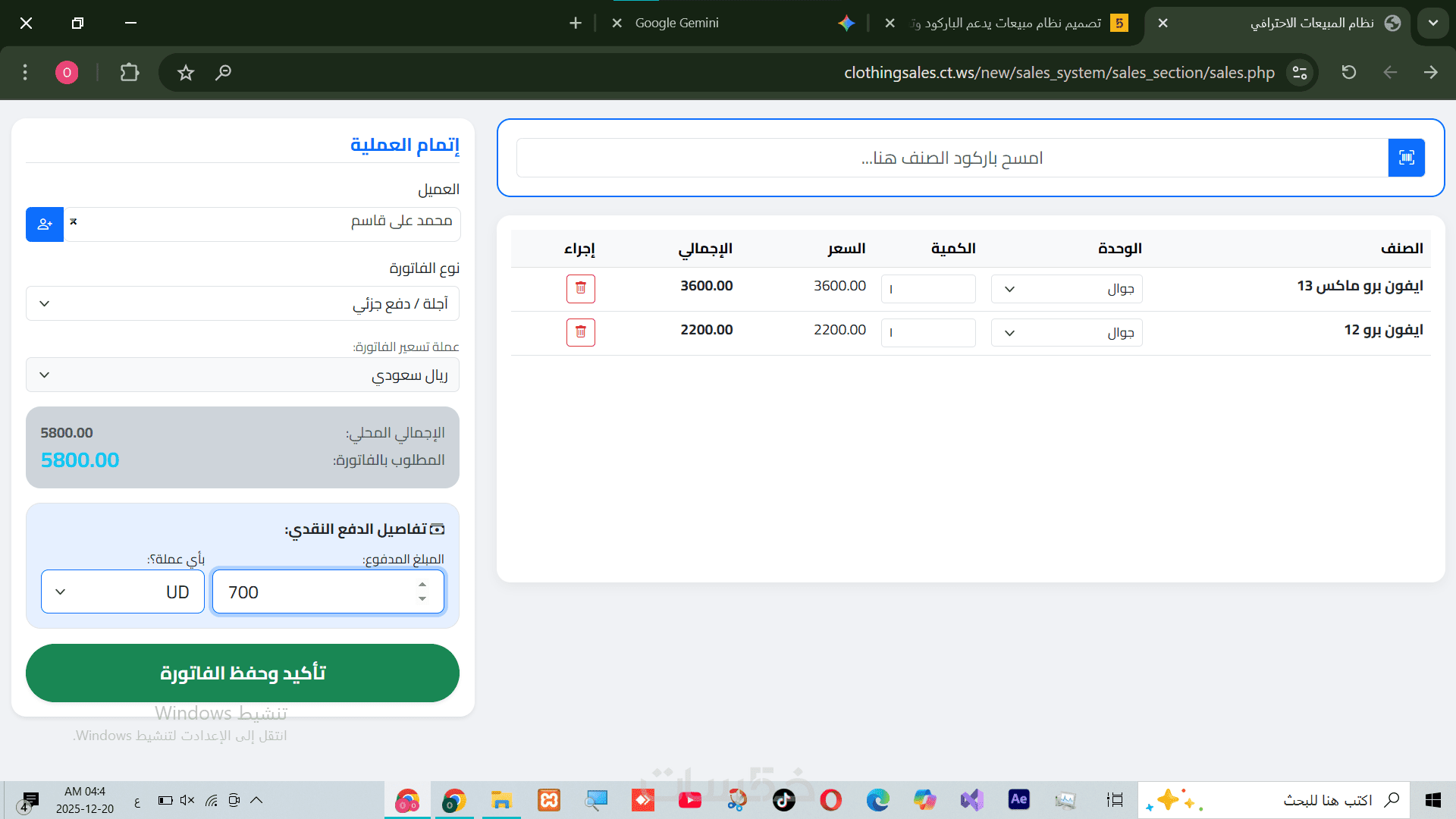Screen dimensions: 1456x819
Task: Click the green confirm and save invoice button
Action: (243, 673)
